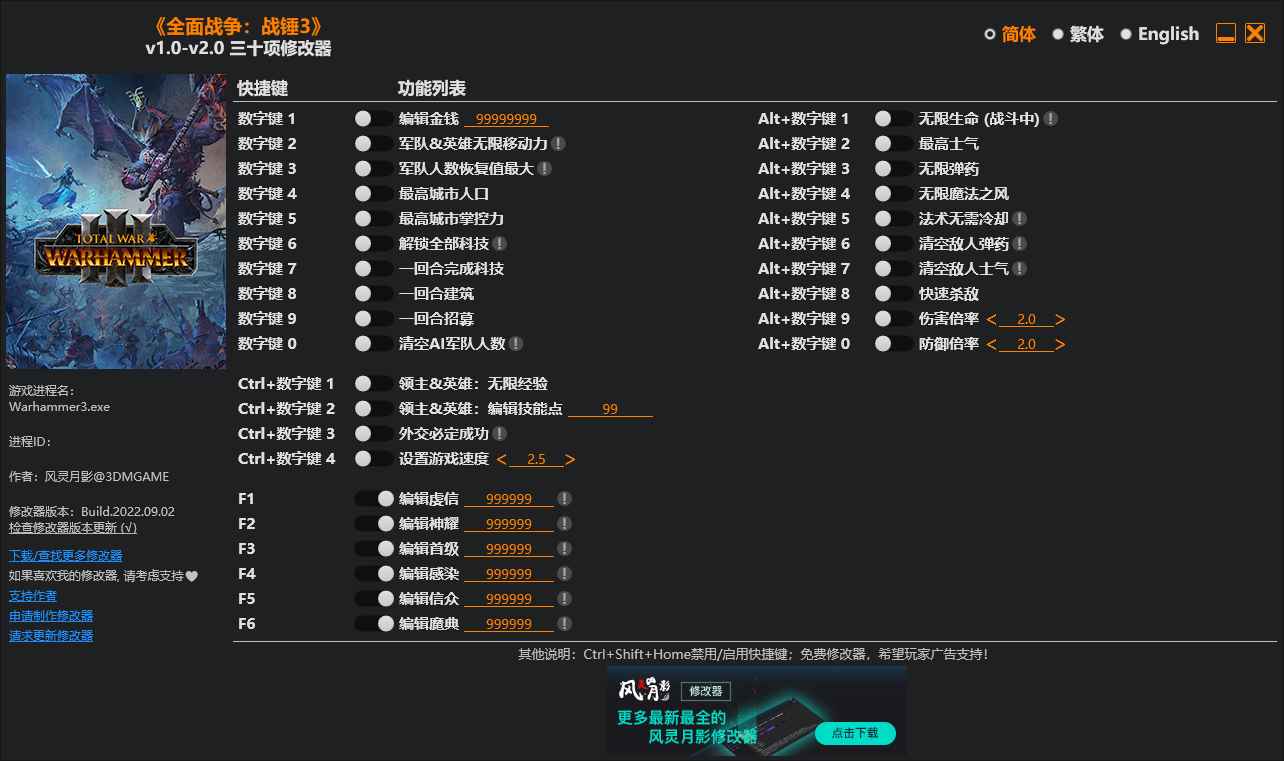
Task: Click info icon next to 军队&英雄无限移动力
Action: [558, 144]
